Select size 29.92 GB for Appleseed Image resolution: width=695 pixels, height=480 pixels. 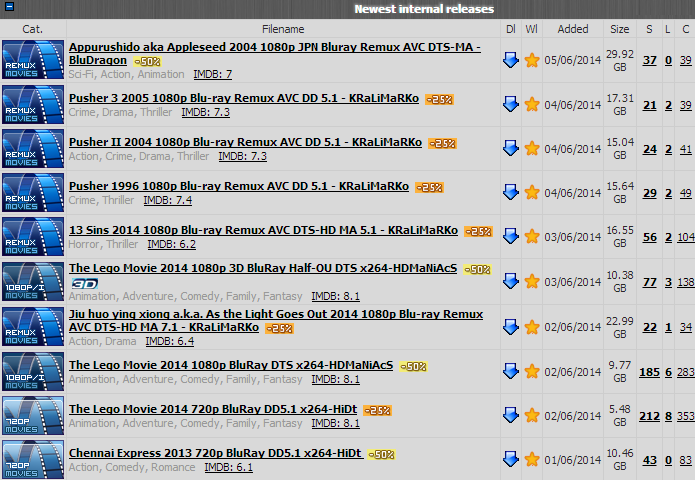(x=620, y=60)
